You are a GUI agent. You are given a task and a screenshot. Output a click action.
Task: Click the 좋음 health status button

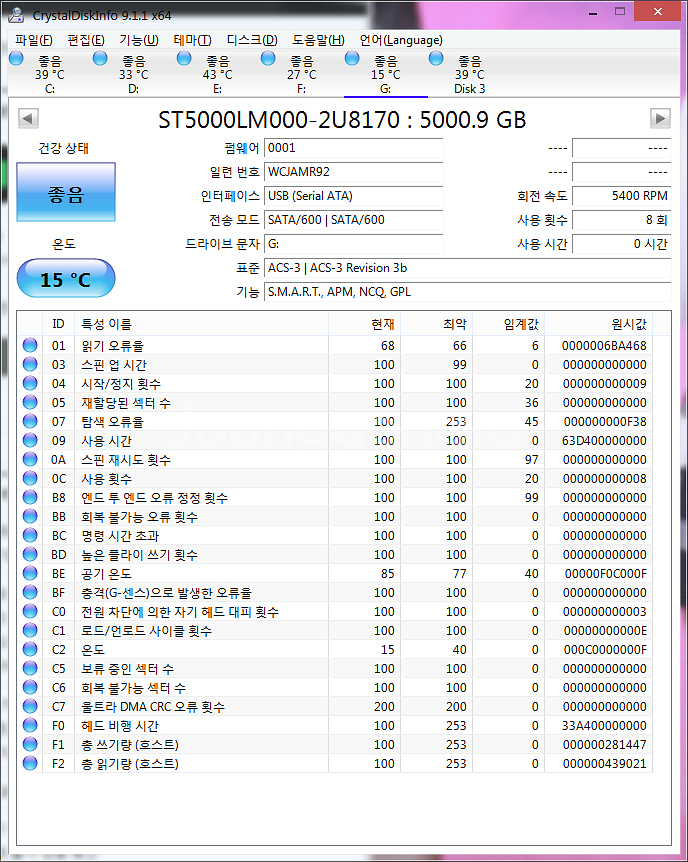click(66, 192)
